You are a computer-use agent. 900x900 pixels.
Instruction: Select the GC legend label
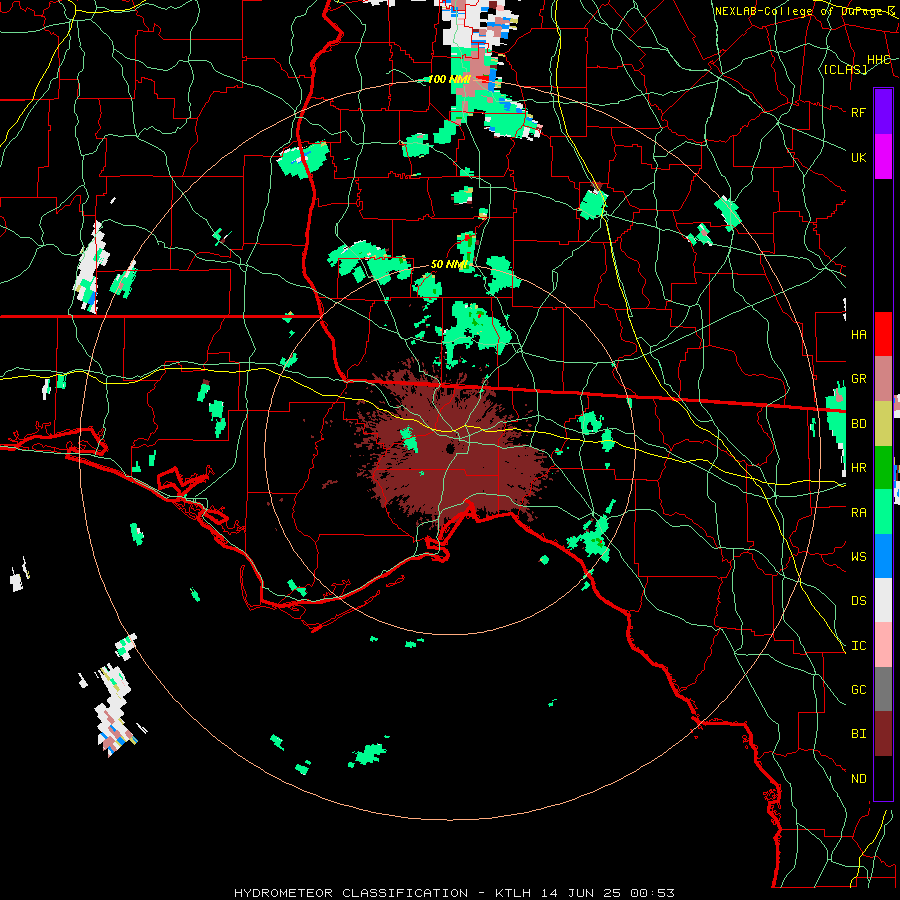[858, 689]
